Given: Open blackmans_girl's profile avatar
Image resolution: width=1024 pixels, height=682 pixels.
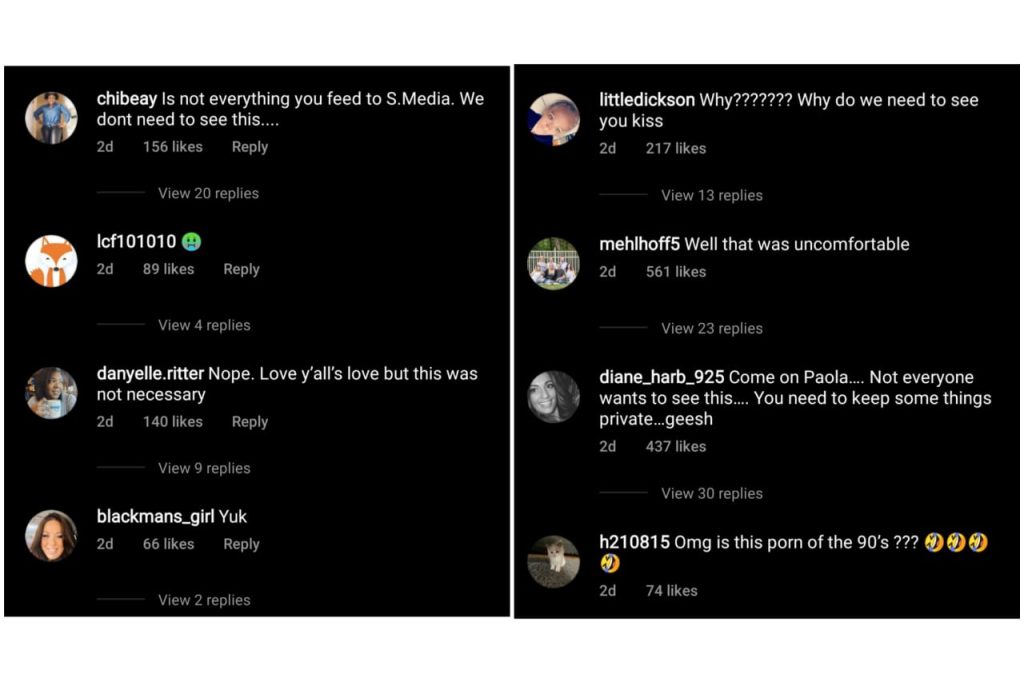Looking at the screenshot, I should (51, 535).
